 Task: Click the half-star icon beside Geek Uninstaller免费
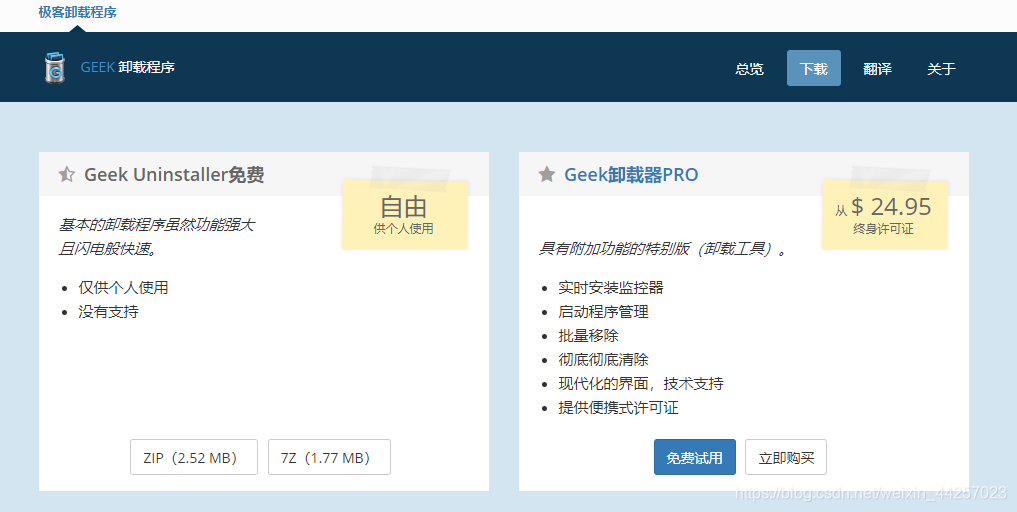coord(67,174)
